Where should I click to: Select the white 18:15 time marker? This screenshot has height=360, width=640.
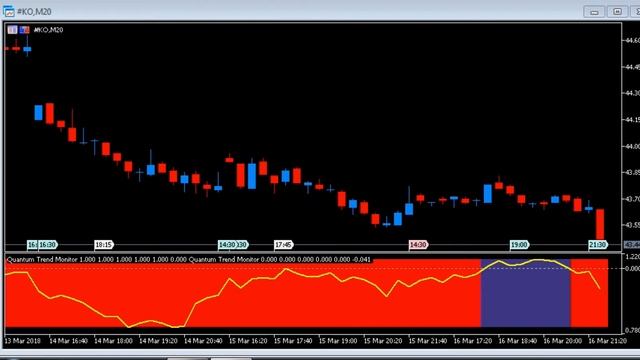(x=104, y=245)
